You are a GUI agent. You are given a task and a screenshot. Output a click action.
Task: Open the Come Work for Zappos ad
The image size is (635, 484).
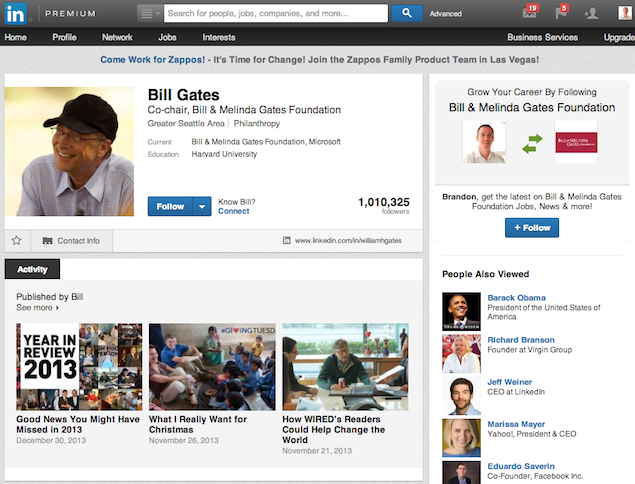point(320,60)
